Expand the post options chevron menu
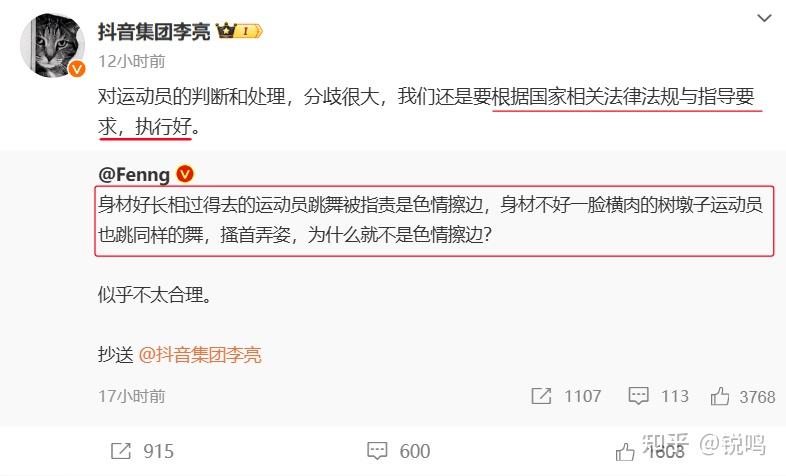The width and height of the screenshot is (786, 476). click(764, 19)
